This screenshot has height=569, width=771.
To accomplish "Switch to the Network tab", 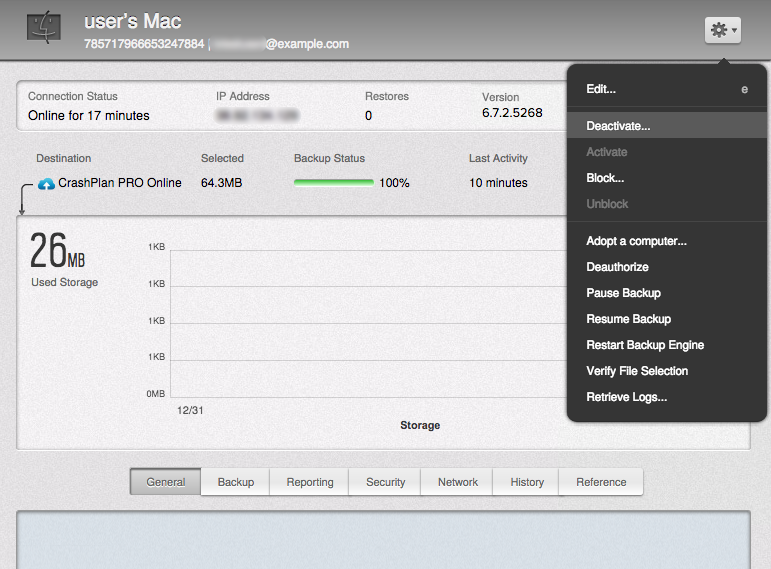I will tap(458, 482).
